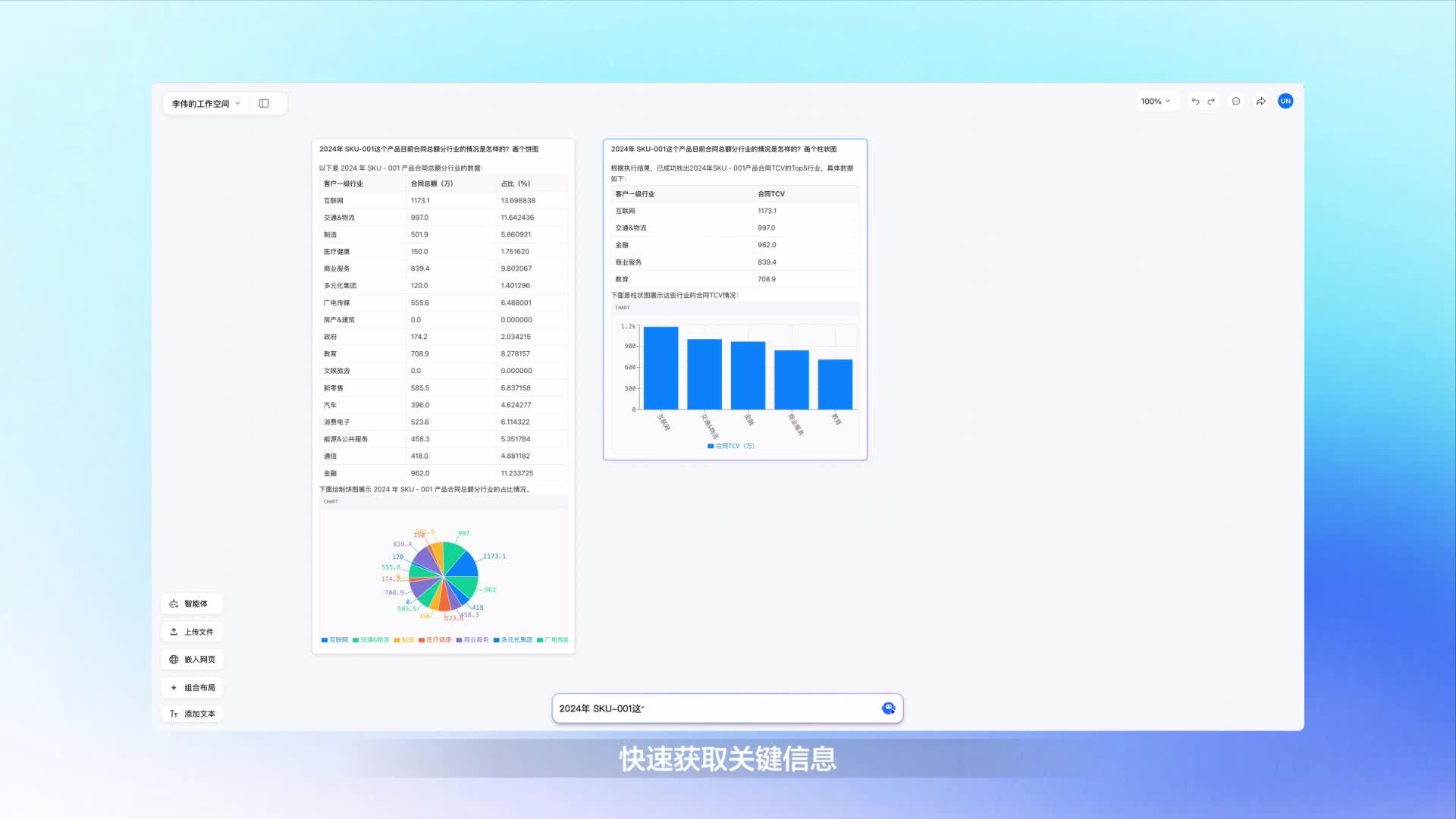This screenshot has height=819, width=1456.
Task: Open the 上传文件 upload tool
Action: [192, 632]
